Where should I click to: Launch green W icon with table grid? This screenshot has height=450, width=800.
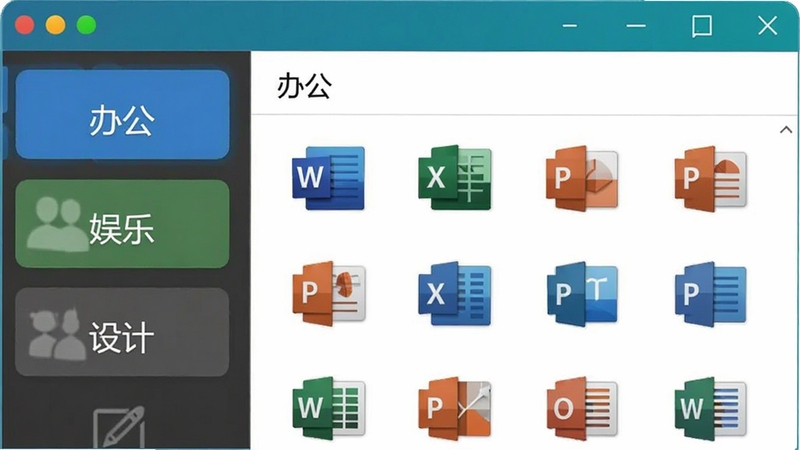[x=329, y=408]
